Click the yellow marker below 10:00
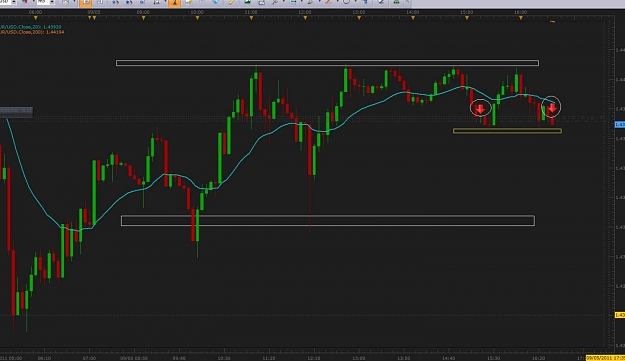This screenshot has height=361, width=625. (x=197, y=18)
